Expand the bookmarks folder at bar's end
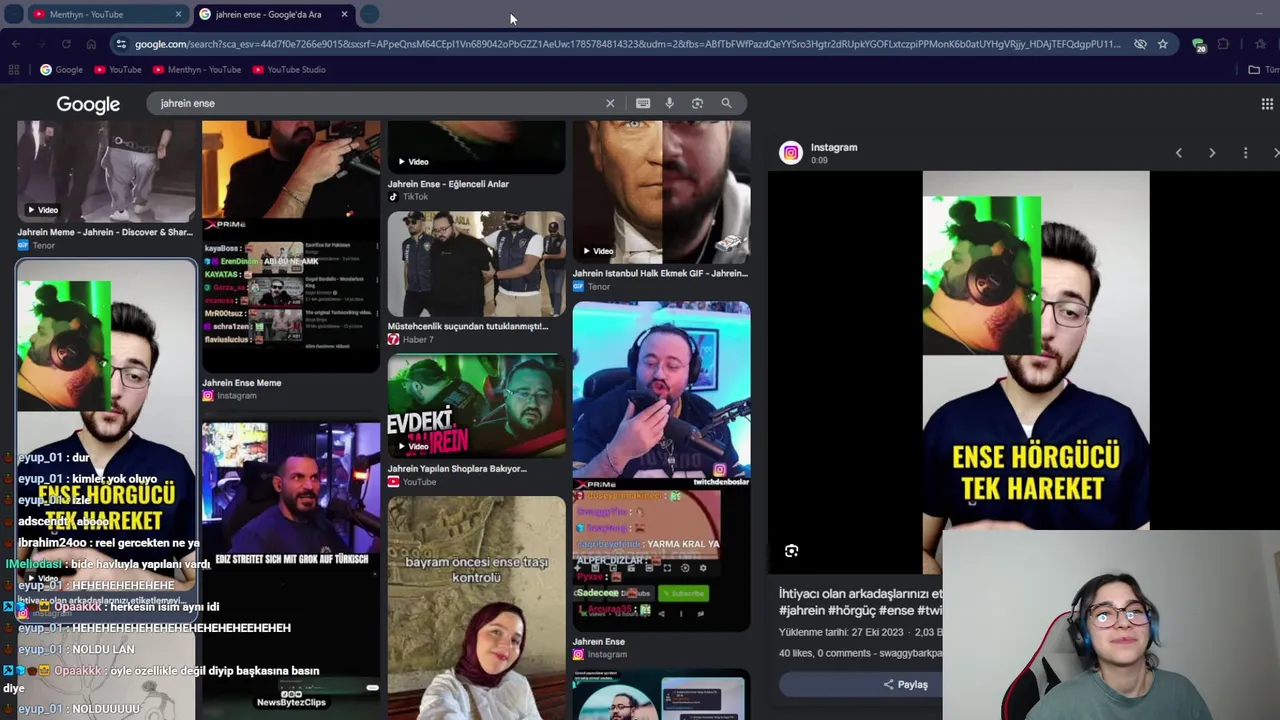This screenshot has height=720, width=1280. [x=1263, y=70]
